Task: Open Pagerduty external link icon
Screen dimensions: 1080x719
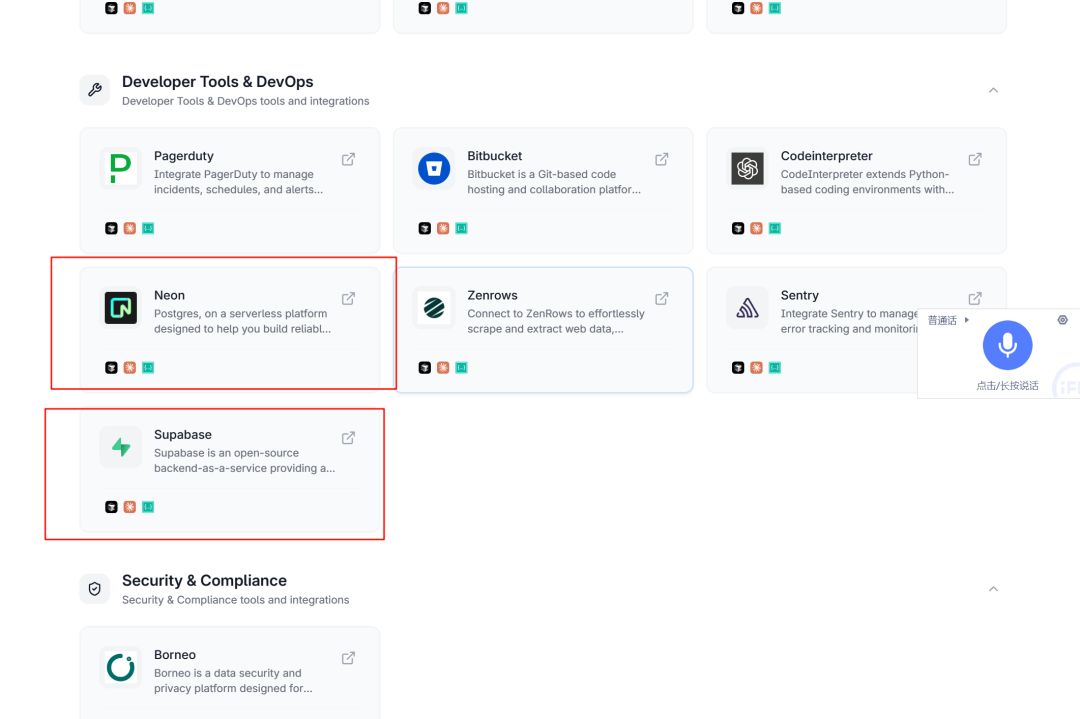Action: coord(349,159)
